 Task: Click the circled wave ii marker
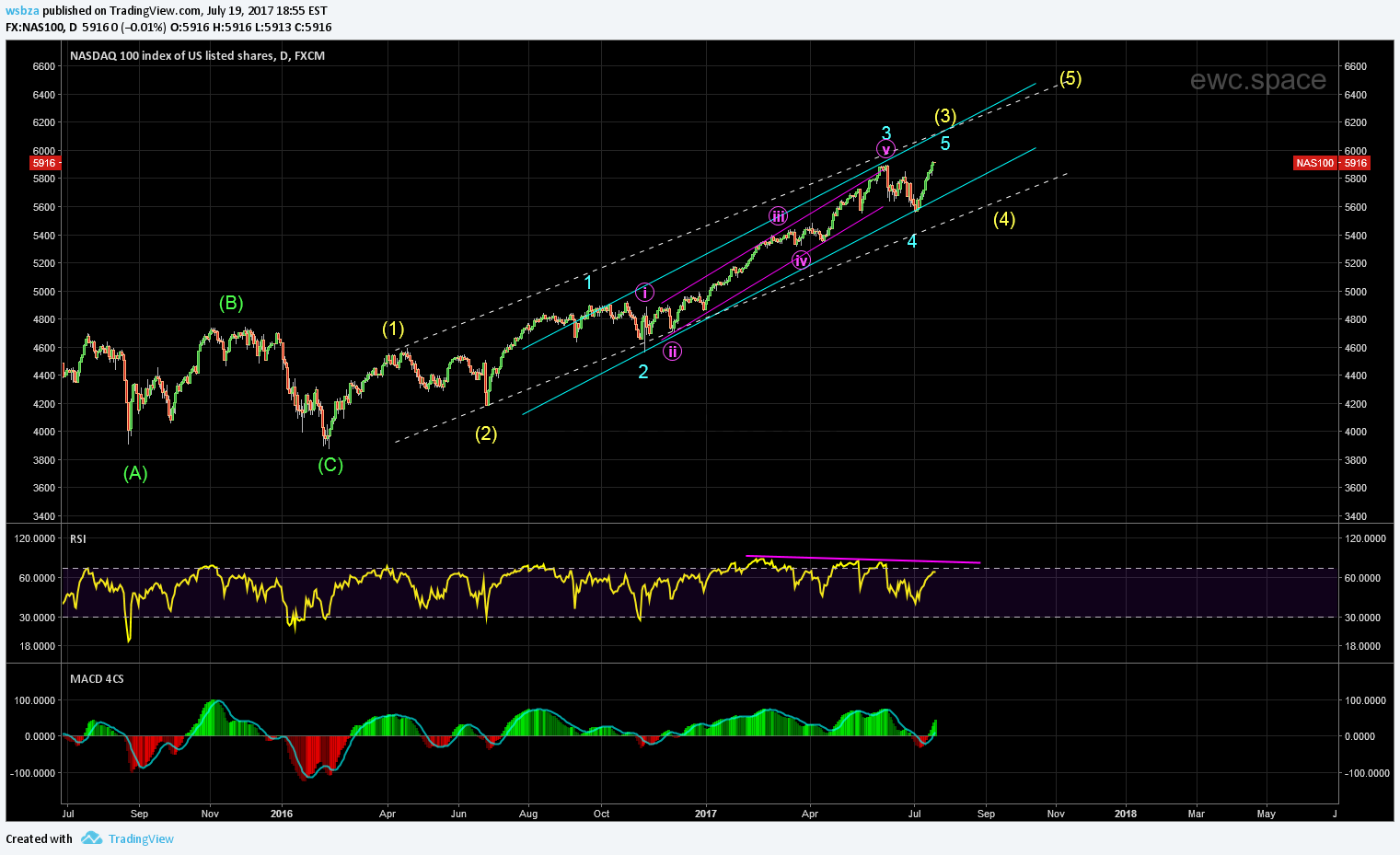673,351
